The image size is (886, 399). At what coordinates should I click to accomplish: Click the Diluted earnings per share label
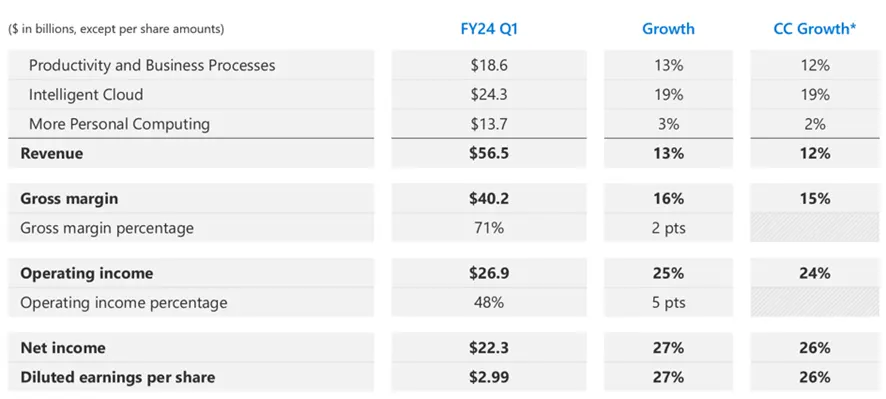pyautogui.click(x=118, y=377)
